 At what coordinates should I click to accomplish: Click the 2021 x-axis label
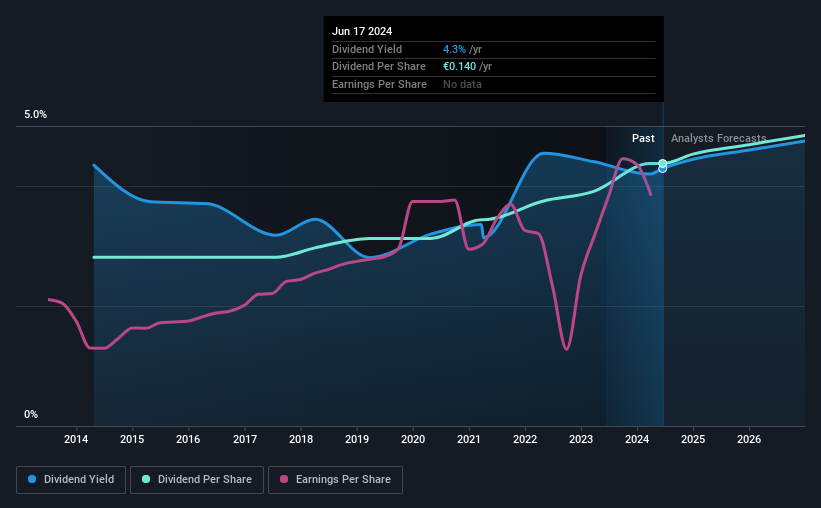pos(469,439)
